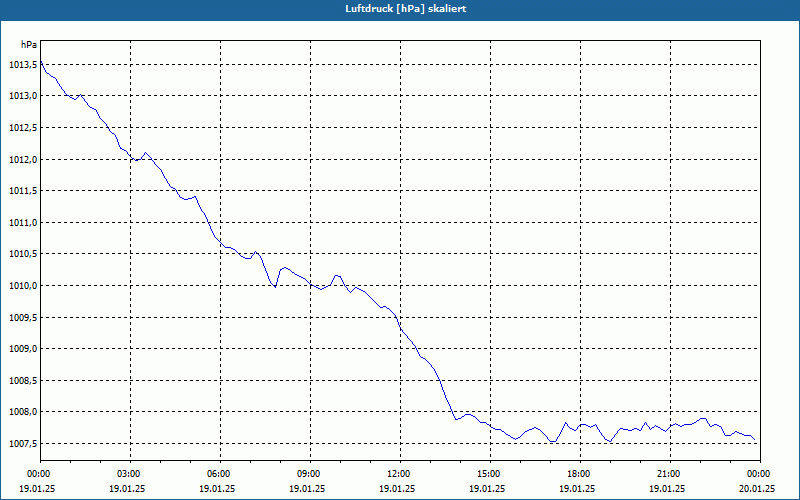Select the '19.01.25' date under 09:00
The width and height of the screenshot is (800, 500).
click(307, 489)
